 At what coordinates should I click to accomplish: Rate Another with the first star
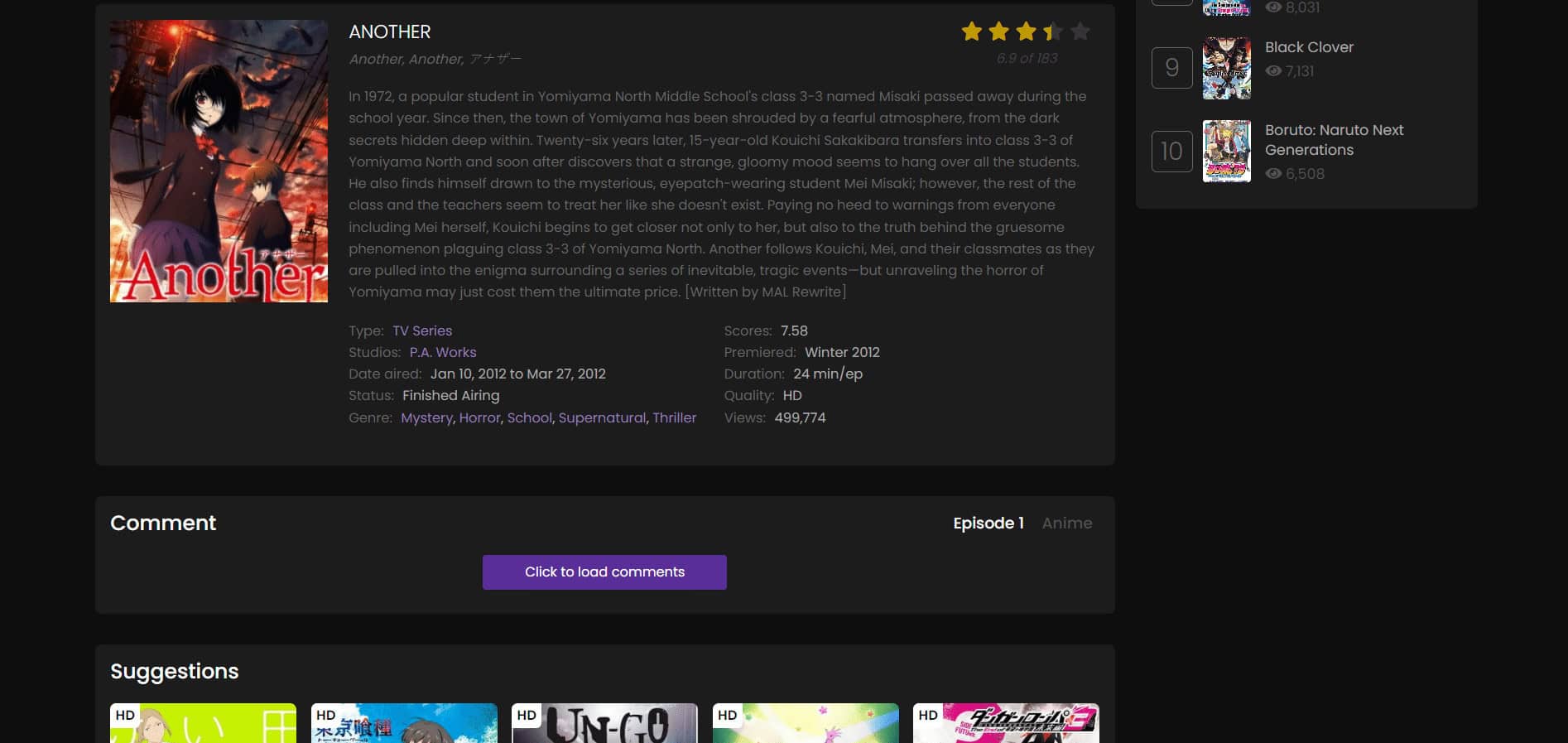click(972, 31)
